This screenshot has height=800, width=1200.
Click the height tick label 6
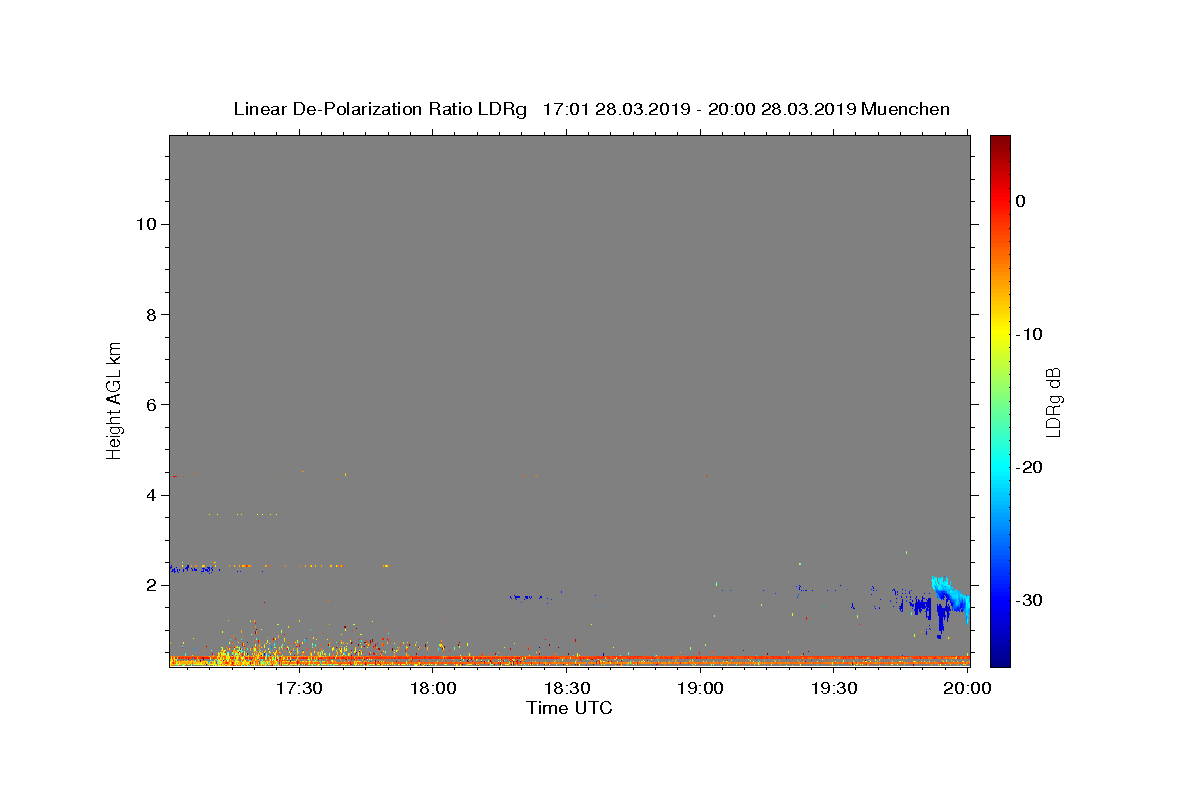point(149,404)
